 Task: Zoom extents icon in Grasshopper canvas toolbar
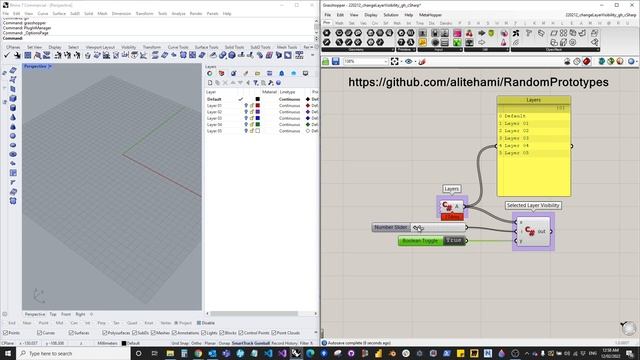[x=395, y=62]
